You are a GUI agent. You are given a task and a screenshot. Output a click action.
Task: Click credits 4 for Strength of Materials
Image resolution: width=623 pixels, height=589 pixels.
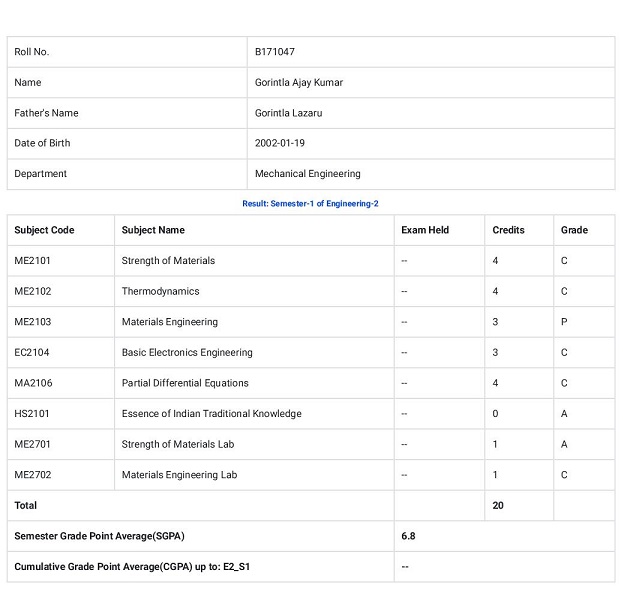(x=495, y=261)
